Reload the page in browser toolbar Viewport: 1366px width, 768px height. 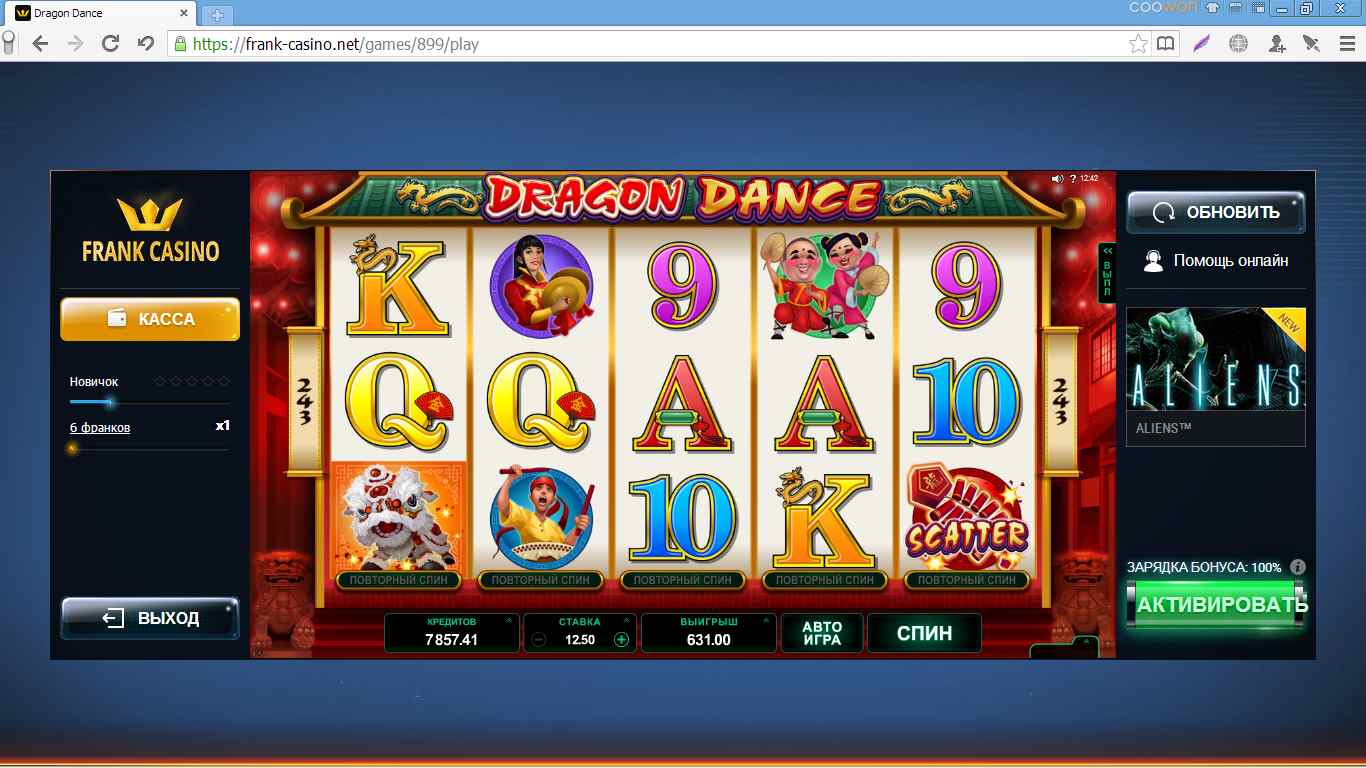pyautogui.click(x=111, y=43)
